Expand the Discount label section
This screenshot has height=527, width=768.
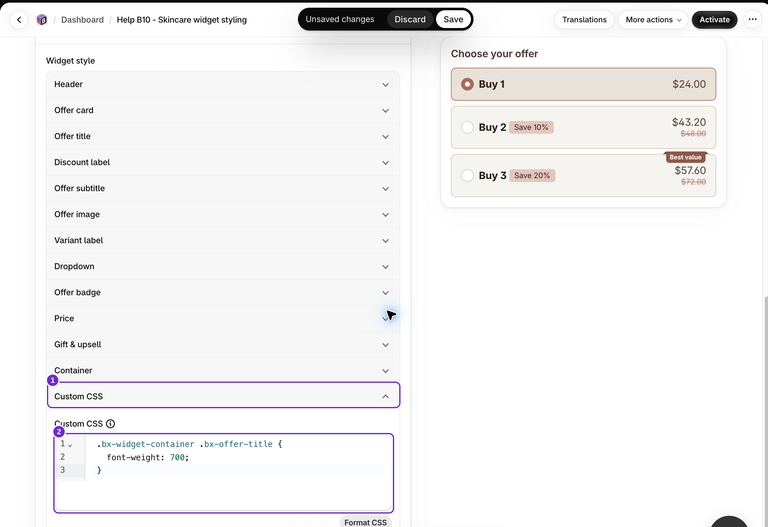coord(223,162)
